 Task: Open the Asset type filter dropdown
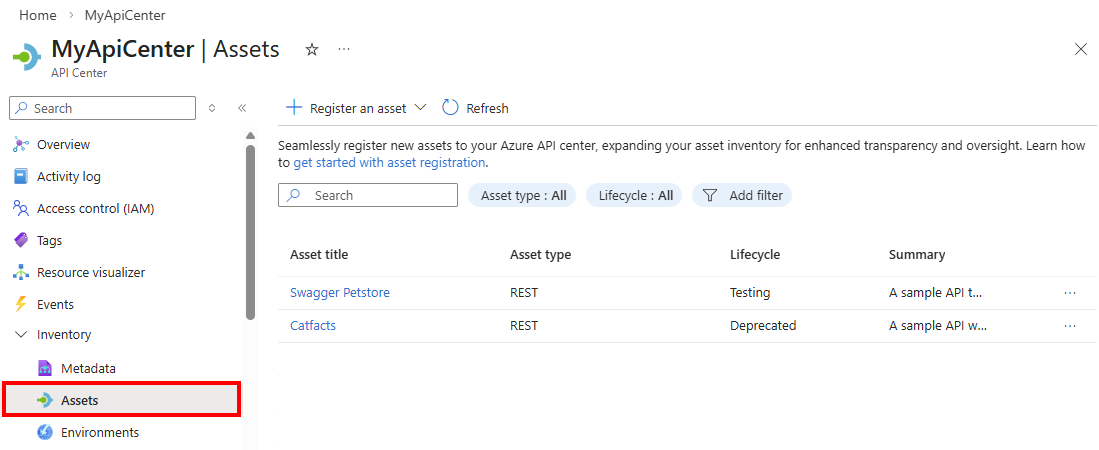tap(523, 196)
